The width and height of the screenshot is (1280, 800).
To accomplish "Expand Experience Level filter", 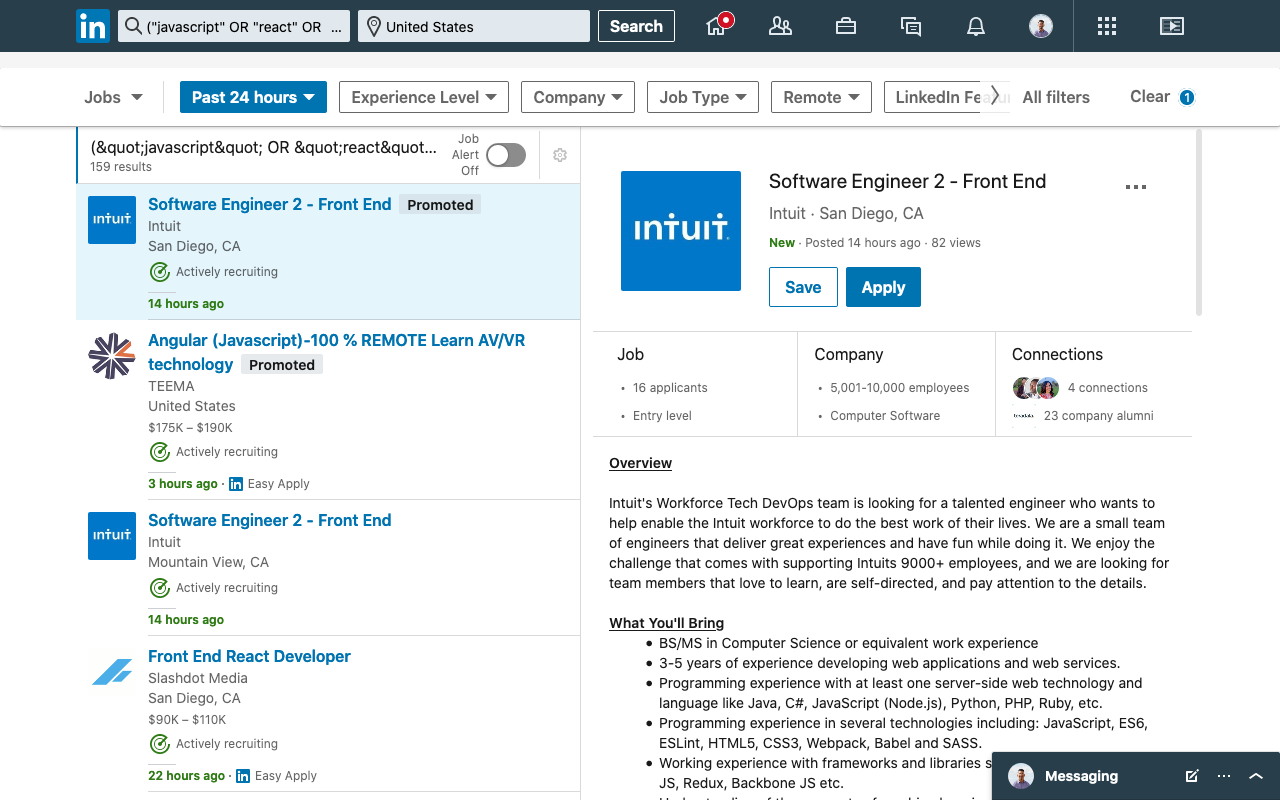I will click(x=424, y=97).
